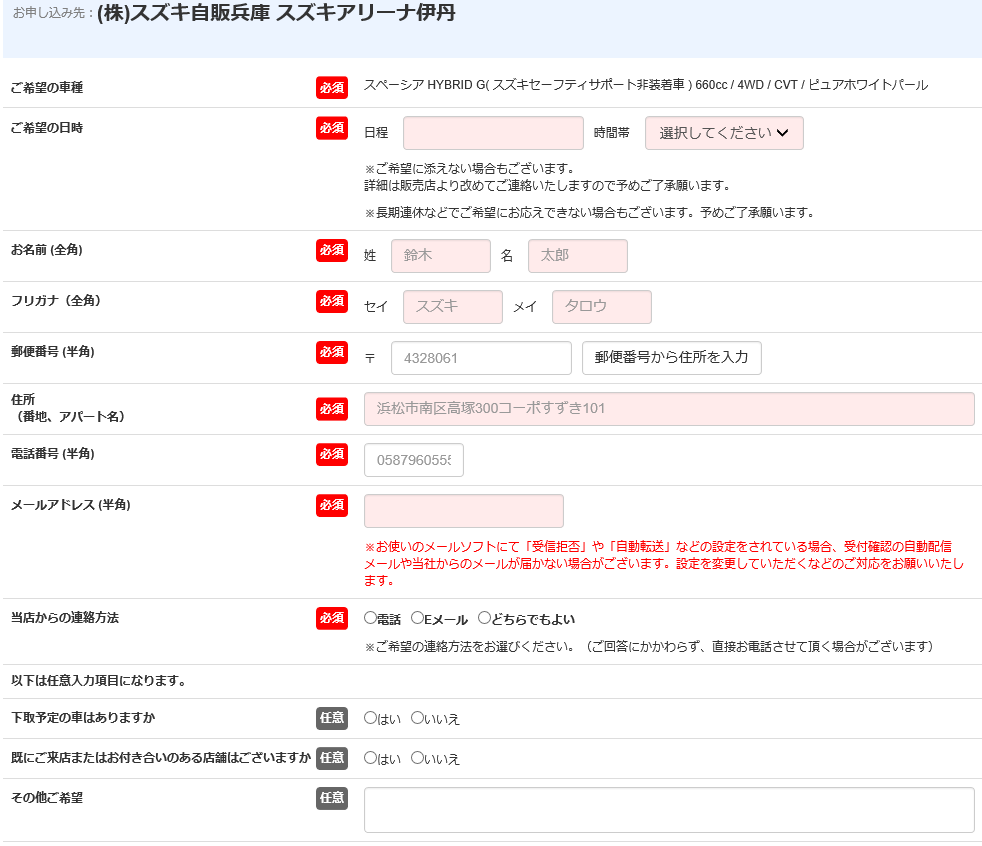Image resolution: width=982 pixels, height=846 pixels.
Task: Click the ご希望の日時 label
Action: (x=47, y=128)
